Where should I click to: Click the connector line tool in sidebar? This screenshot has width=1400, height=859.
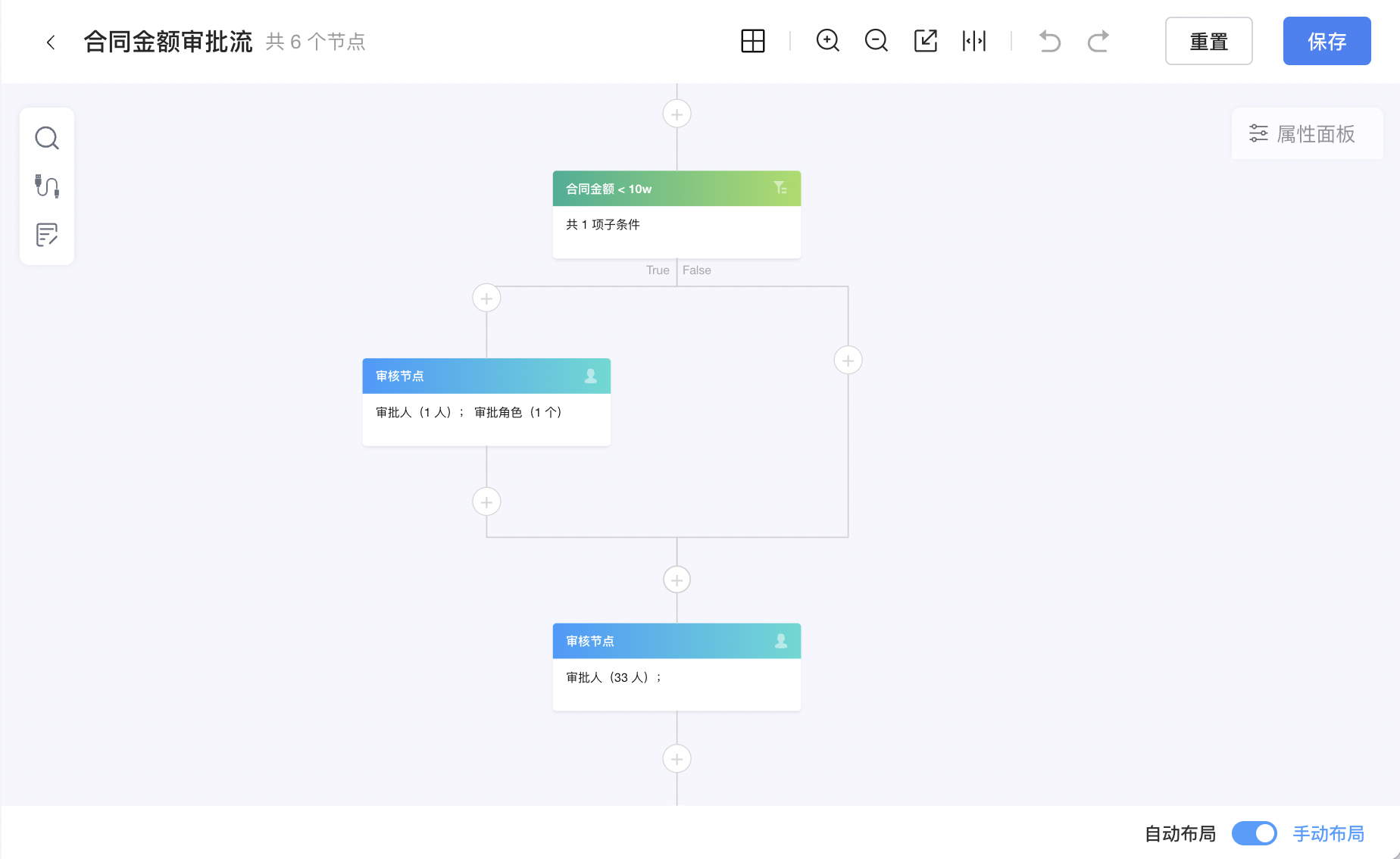pyautogui.click(x=47, y=186)
